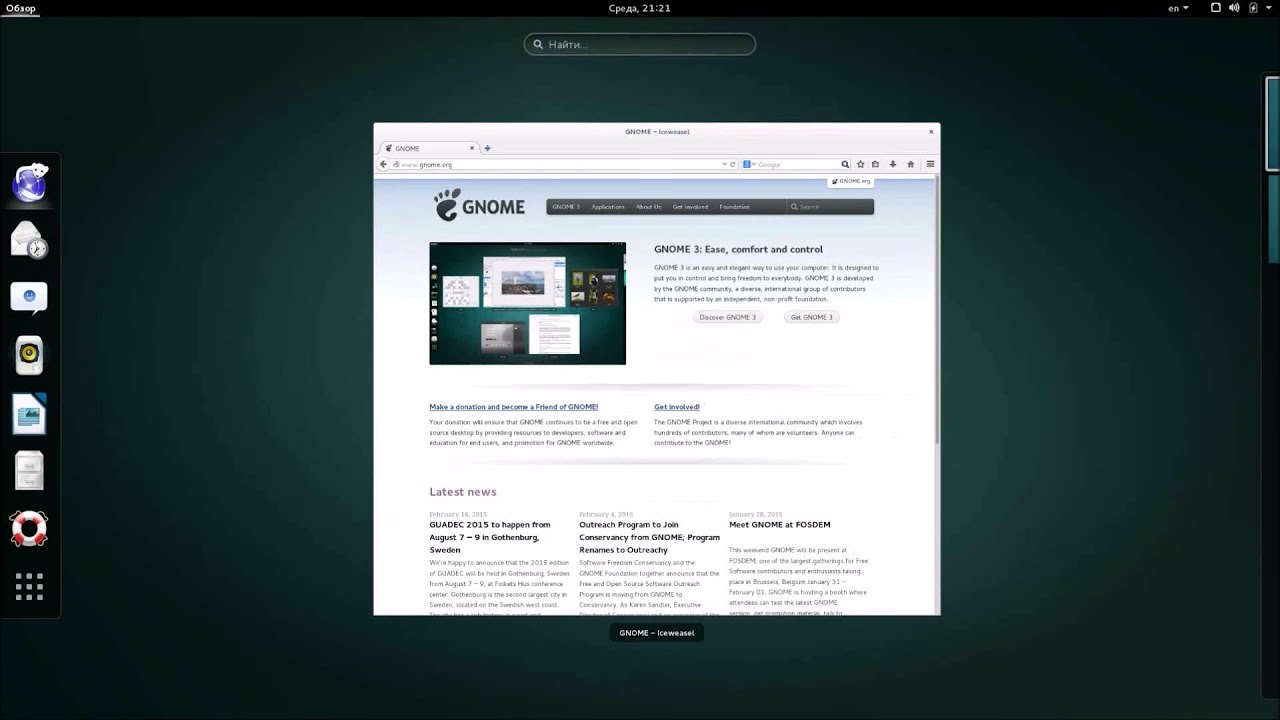Click battery status icon in top bar
1280x720 pixels.
(x=1252, y=8)
